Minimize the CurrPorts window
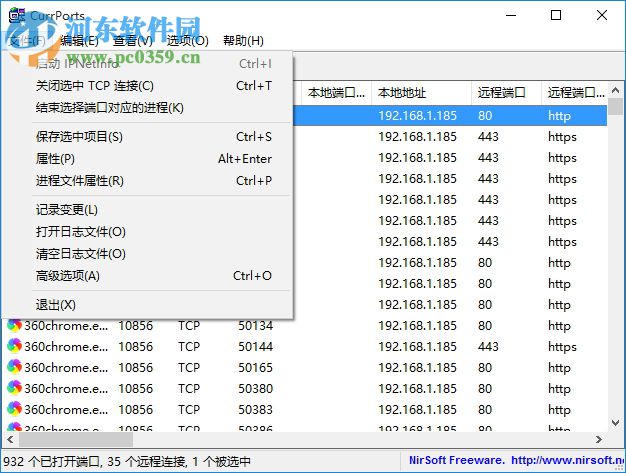626x473 pixels. point(511,15)
